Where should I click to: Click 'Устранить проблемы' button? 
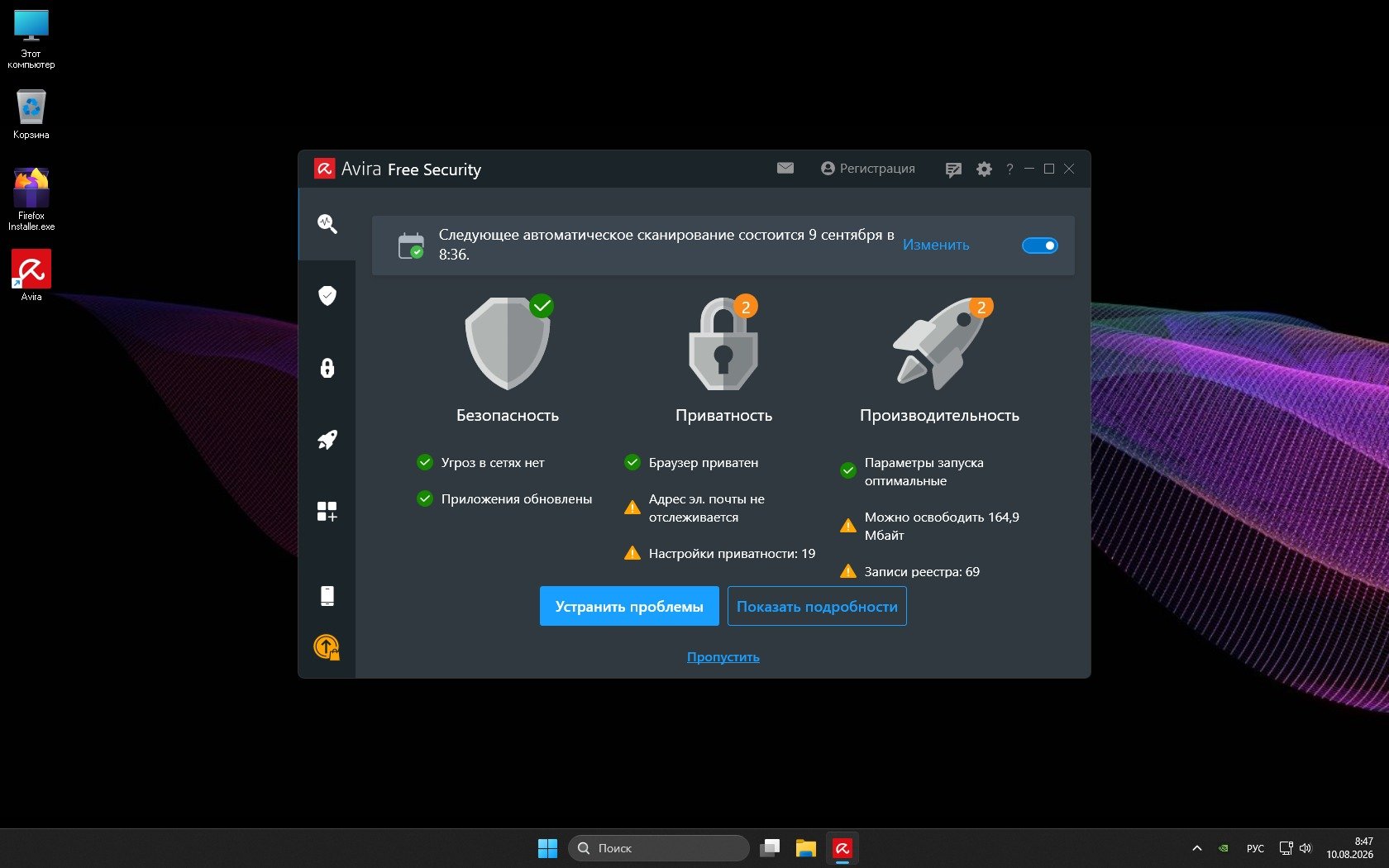[x=629, y=606]
